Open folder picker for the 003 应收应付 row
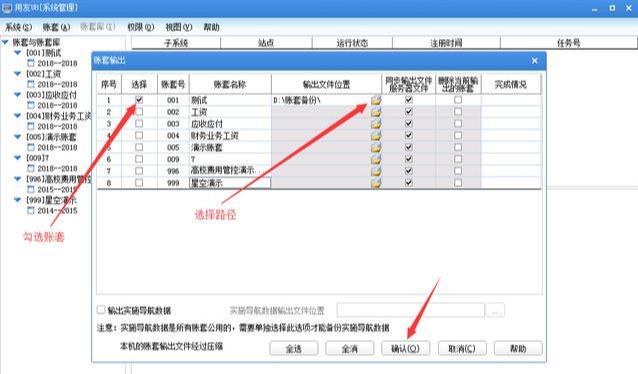This screenshot has width=638, height=374. 376,124
